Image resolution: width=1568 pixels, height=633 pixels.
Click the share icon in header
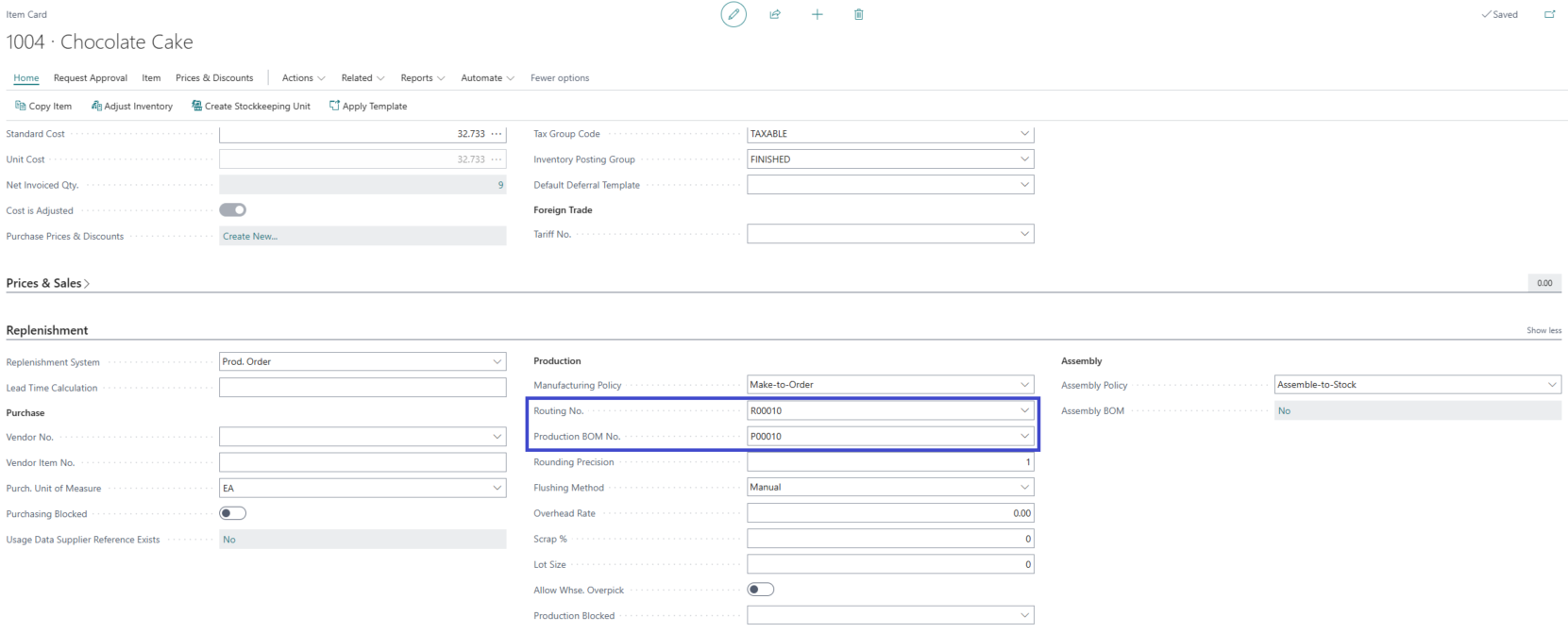775,14
